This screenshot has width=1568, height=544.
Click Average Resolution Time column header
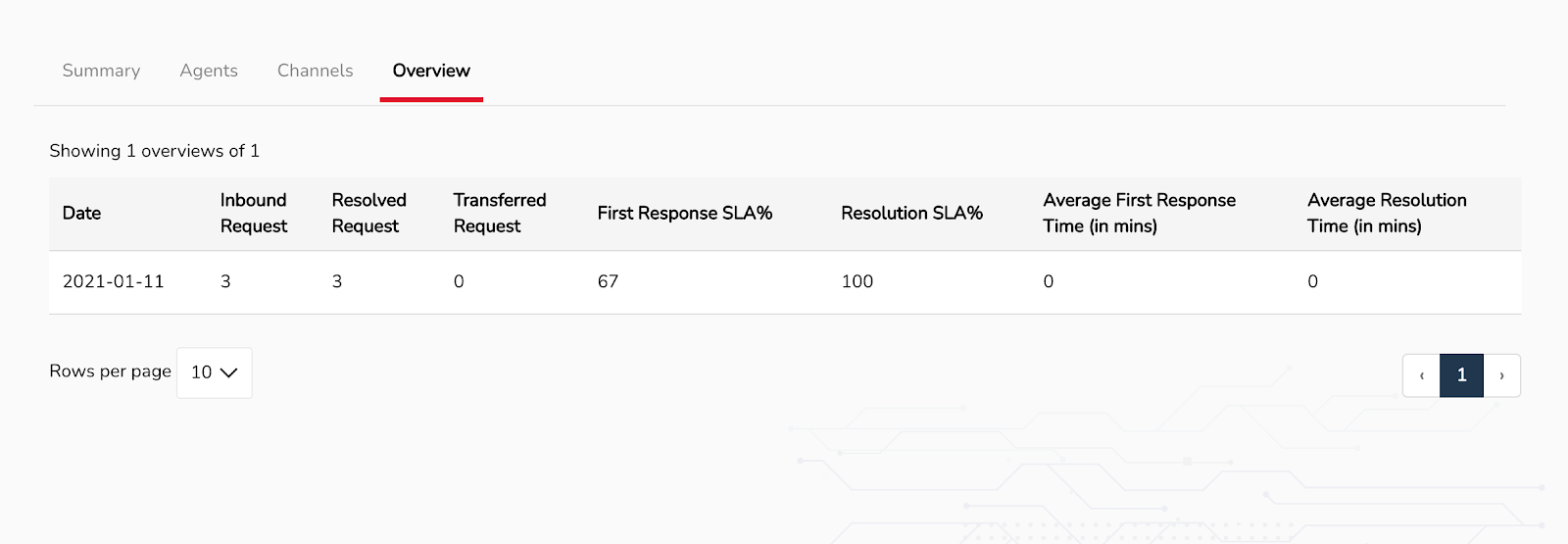point(1387,213)
